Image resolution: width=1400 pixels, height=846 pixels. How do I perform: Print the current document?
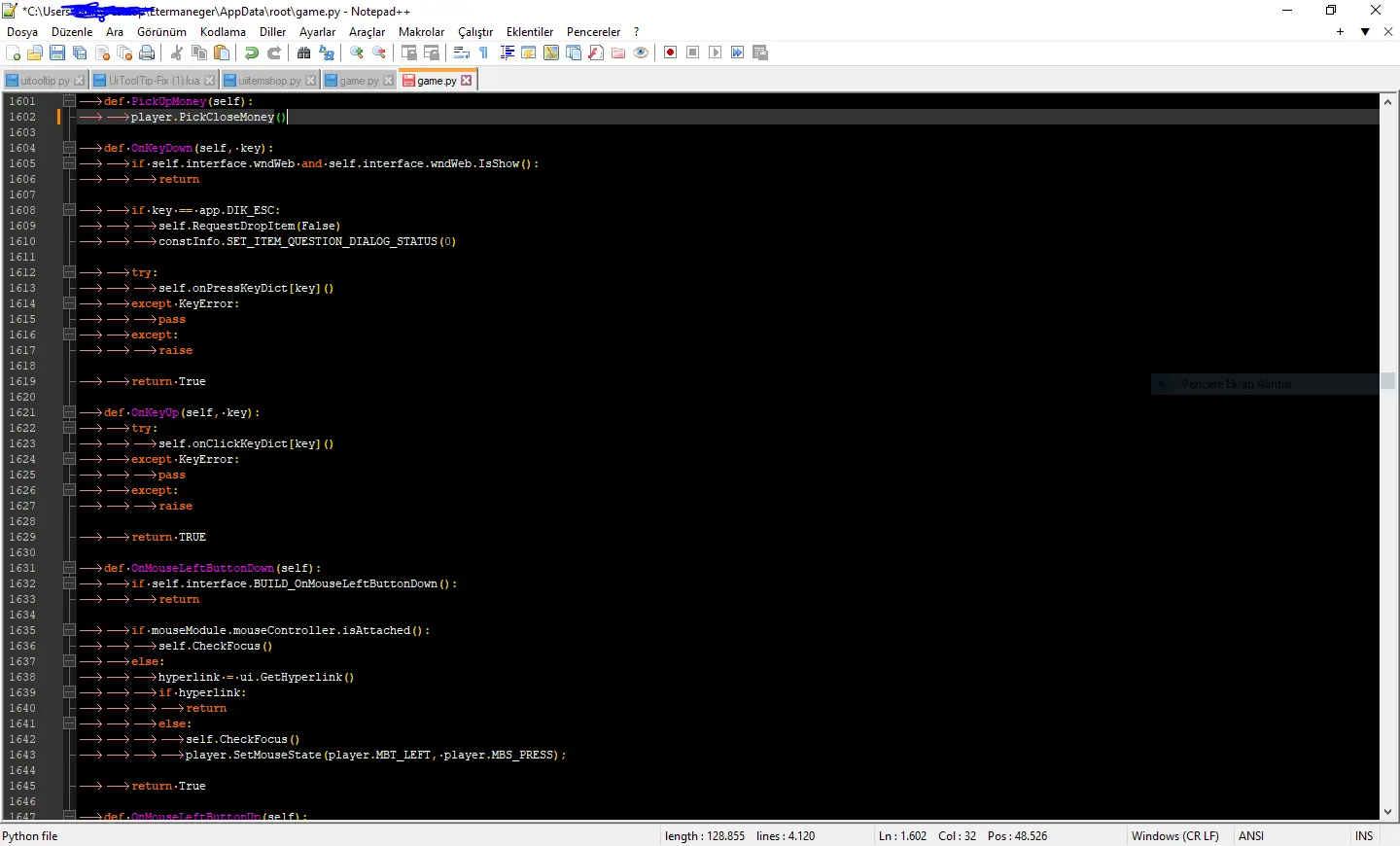pyautogui.click(x=147, y=53)
